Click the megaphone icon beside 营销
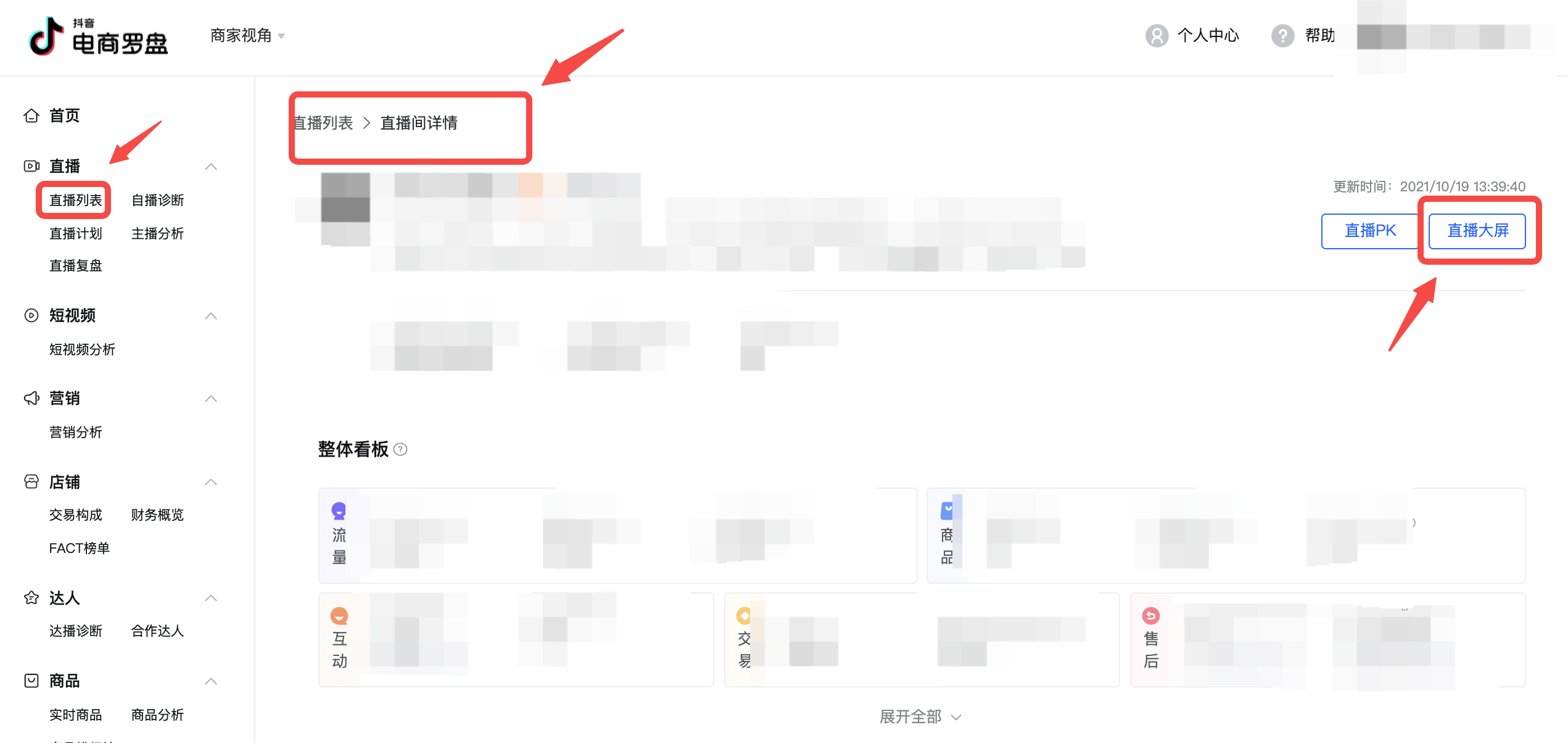The image size is (1568, 743). tap(31, 398)
